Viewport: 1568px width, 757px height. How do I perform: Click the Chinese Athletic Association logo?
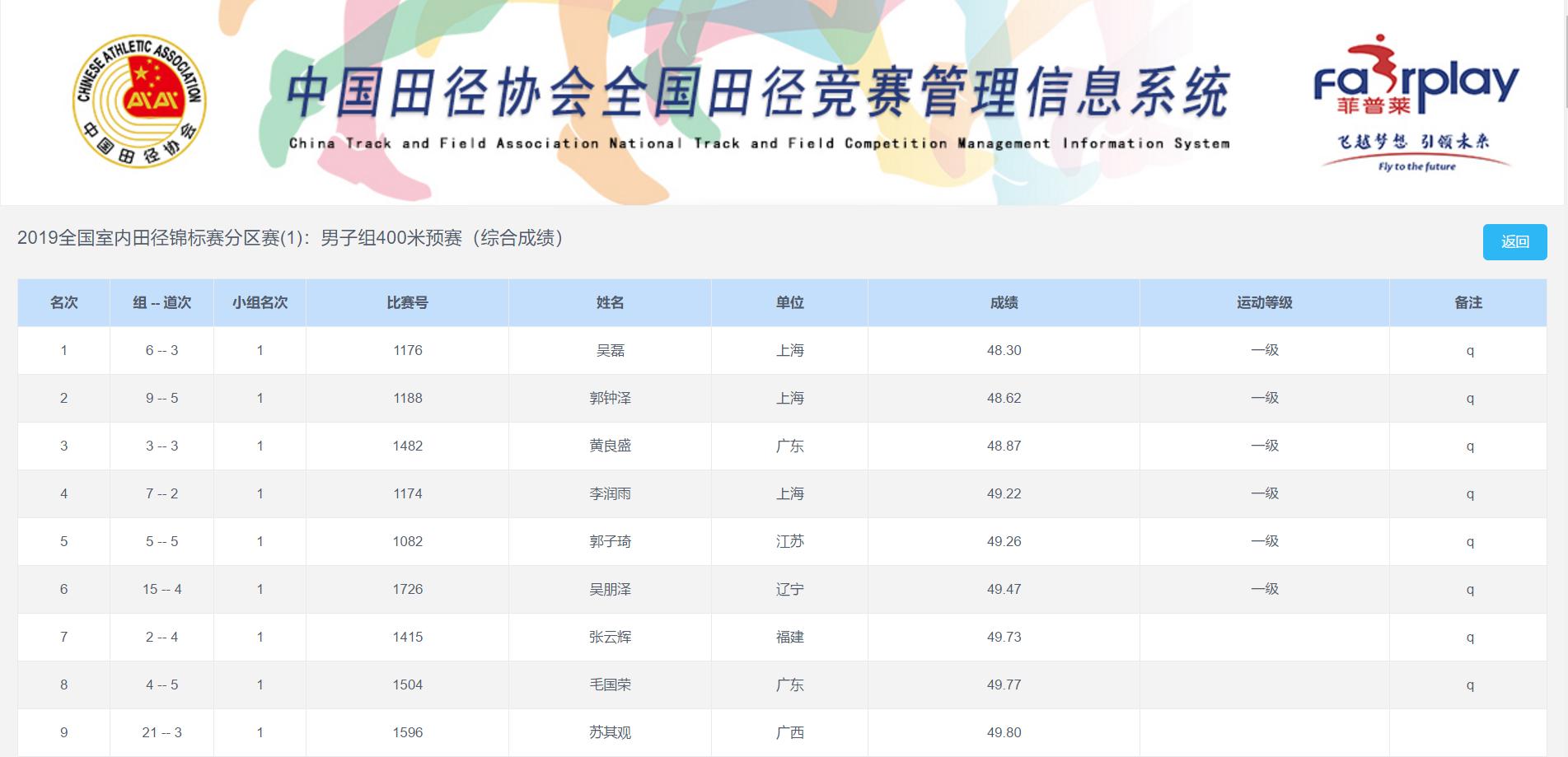tap(139, 101)
